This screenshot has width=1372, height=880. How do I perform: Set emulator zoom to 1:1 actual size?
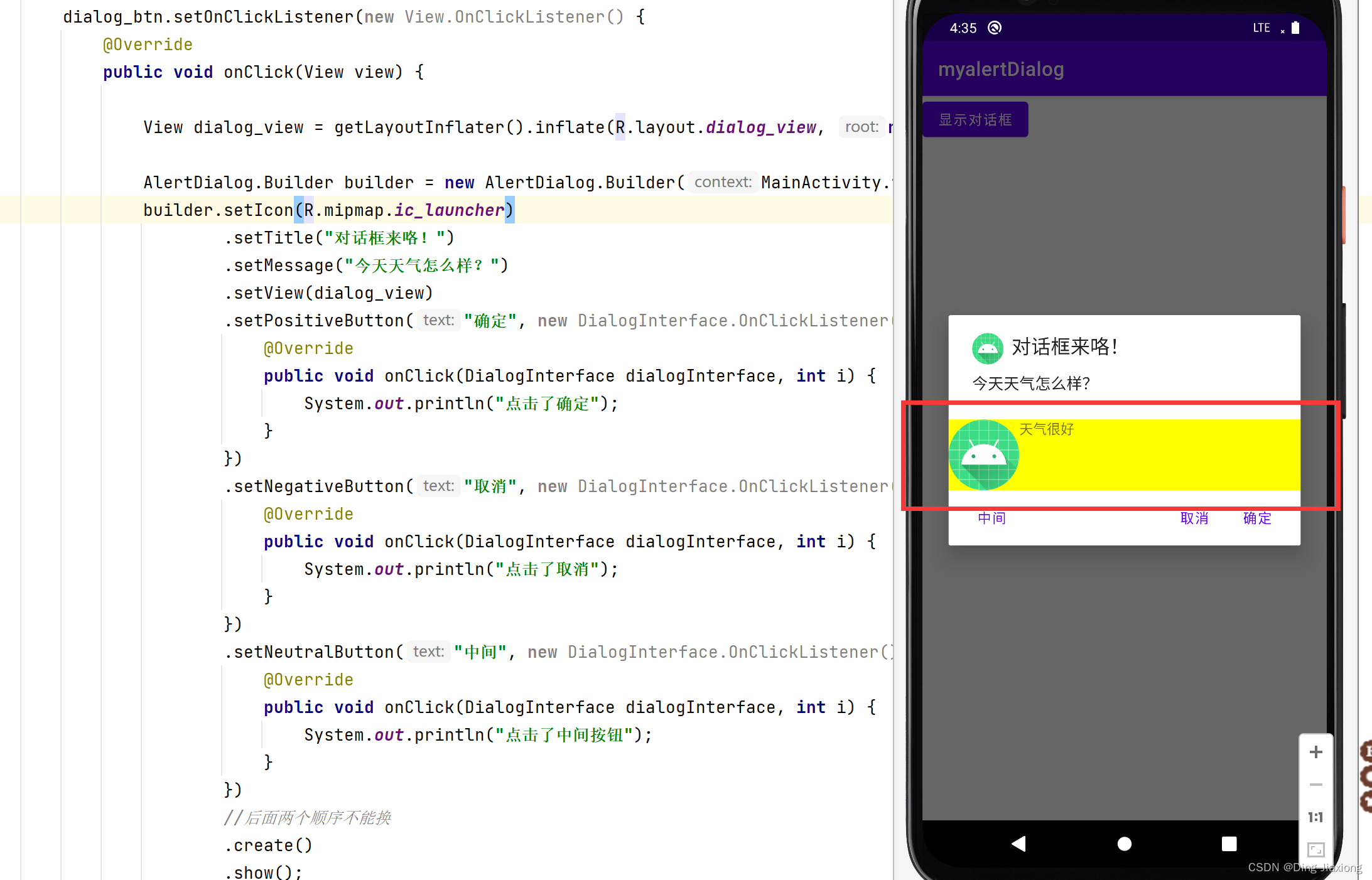pyautogui.click(x=1316, y=817)
